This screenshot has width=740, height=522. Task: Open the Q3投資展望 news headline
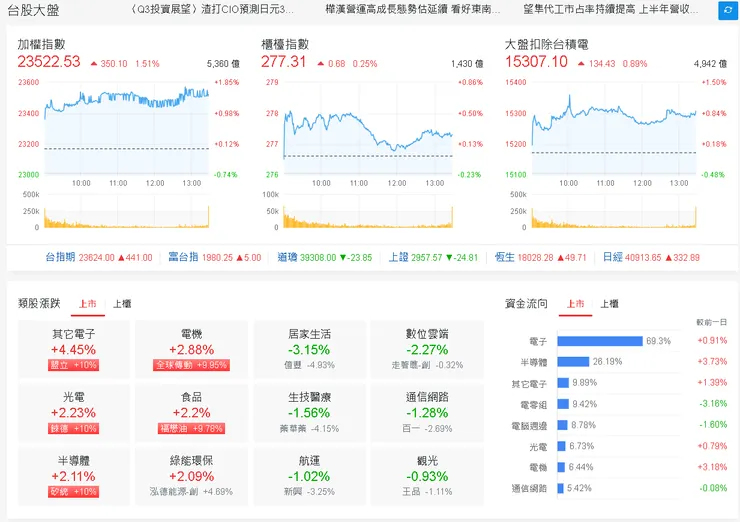(x=211, y=9)
